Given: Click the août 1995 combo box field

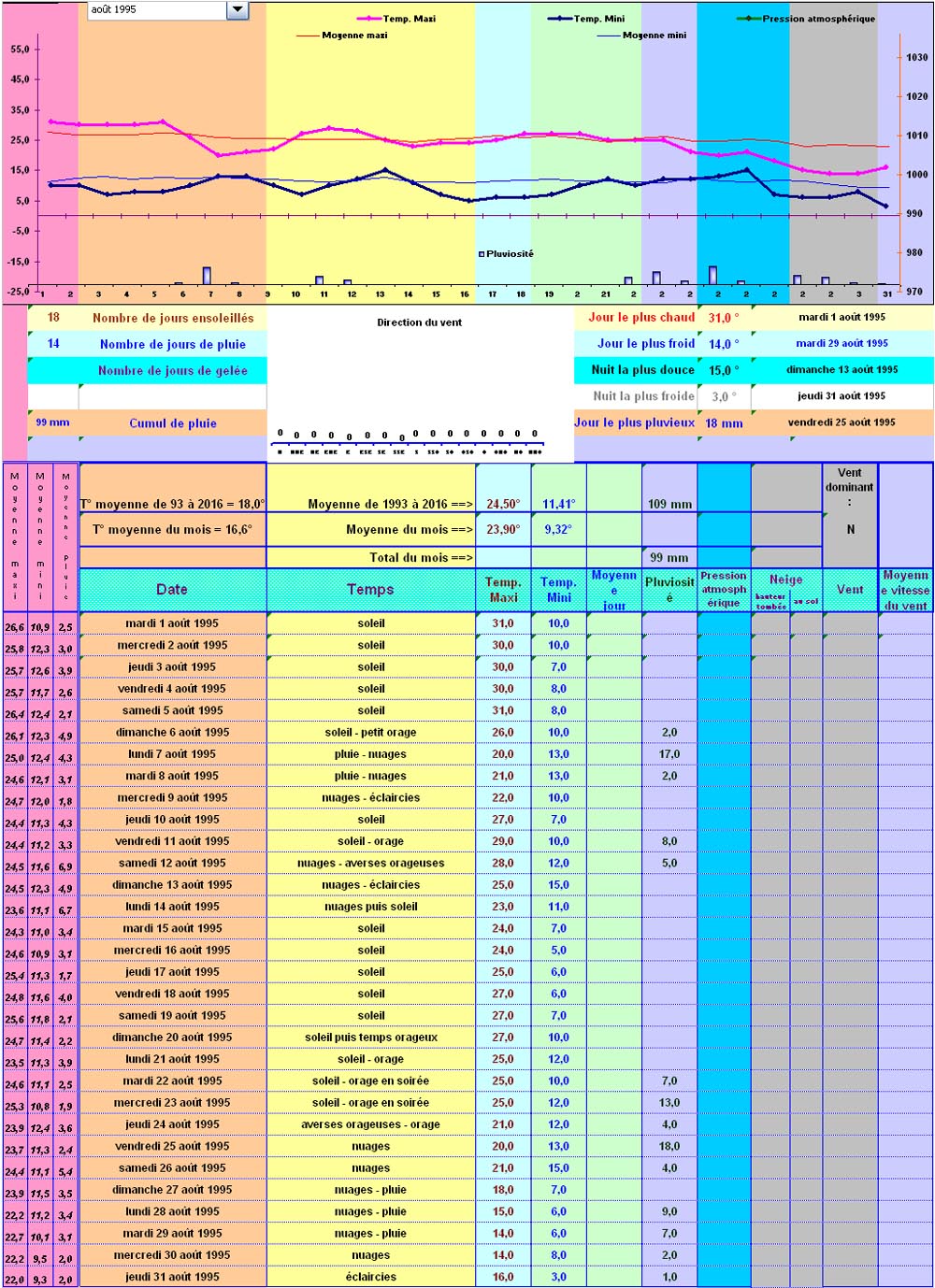Looking at the screenshot, I should [x=156, y=9].
